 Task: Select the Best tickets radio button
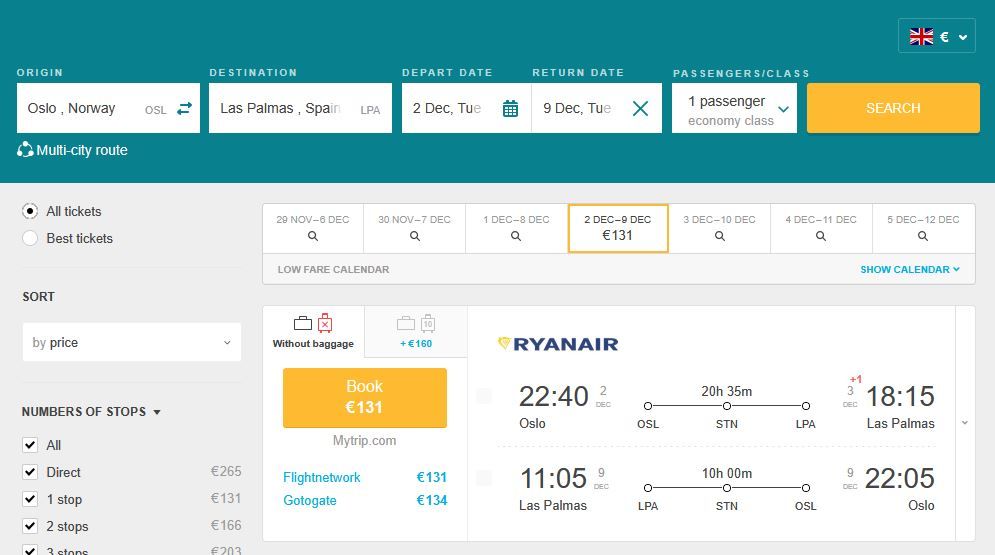click(x=30, y=238)
